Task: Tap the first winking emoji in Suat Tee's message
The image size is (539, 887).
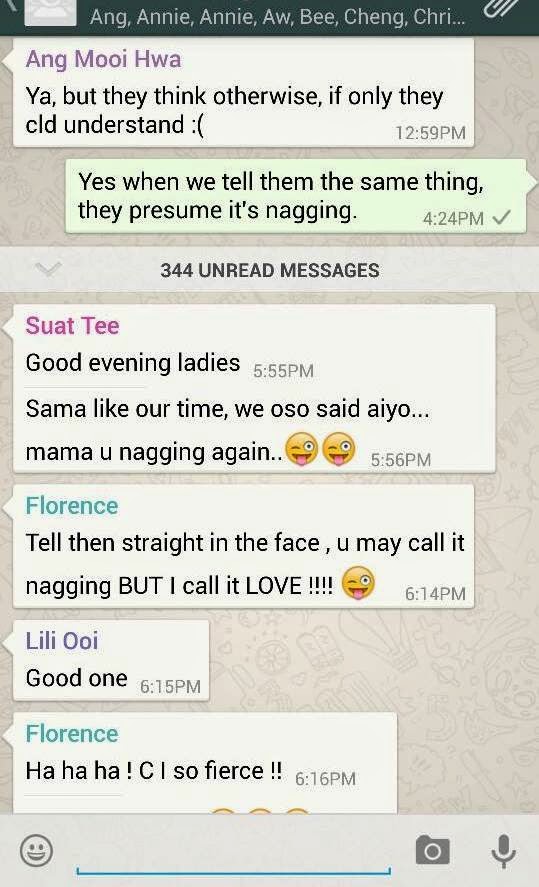Action: (301, 449)
